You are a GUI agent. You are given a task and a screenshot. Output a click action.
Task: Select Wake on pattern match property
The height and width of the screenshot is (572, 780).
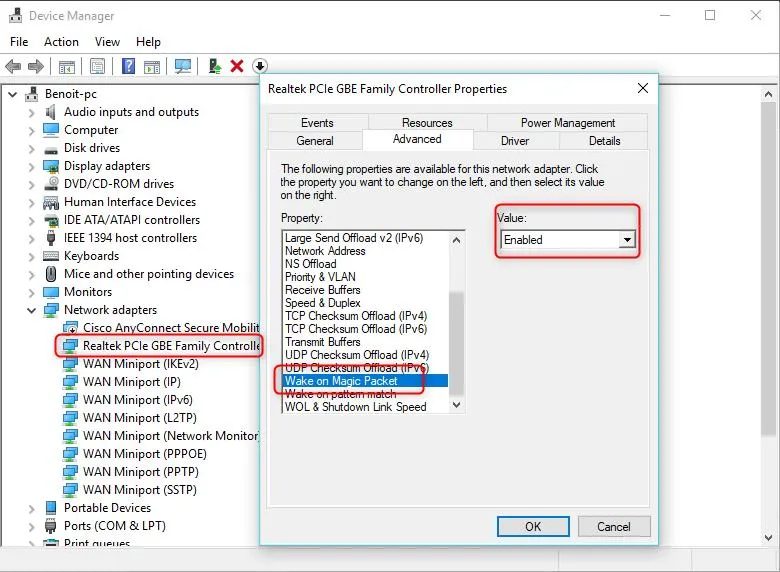coord(366,394)
